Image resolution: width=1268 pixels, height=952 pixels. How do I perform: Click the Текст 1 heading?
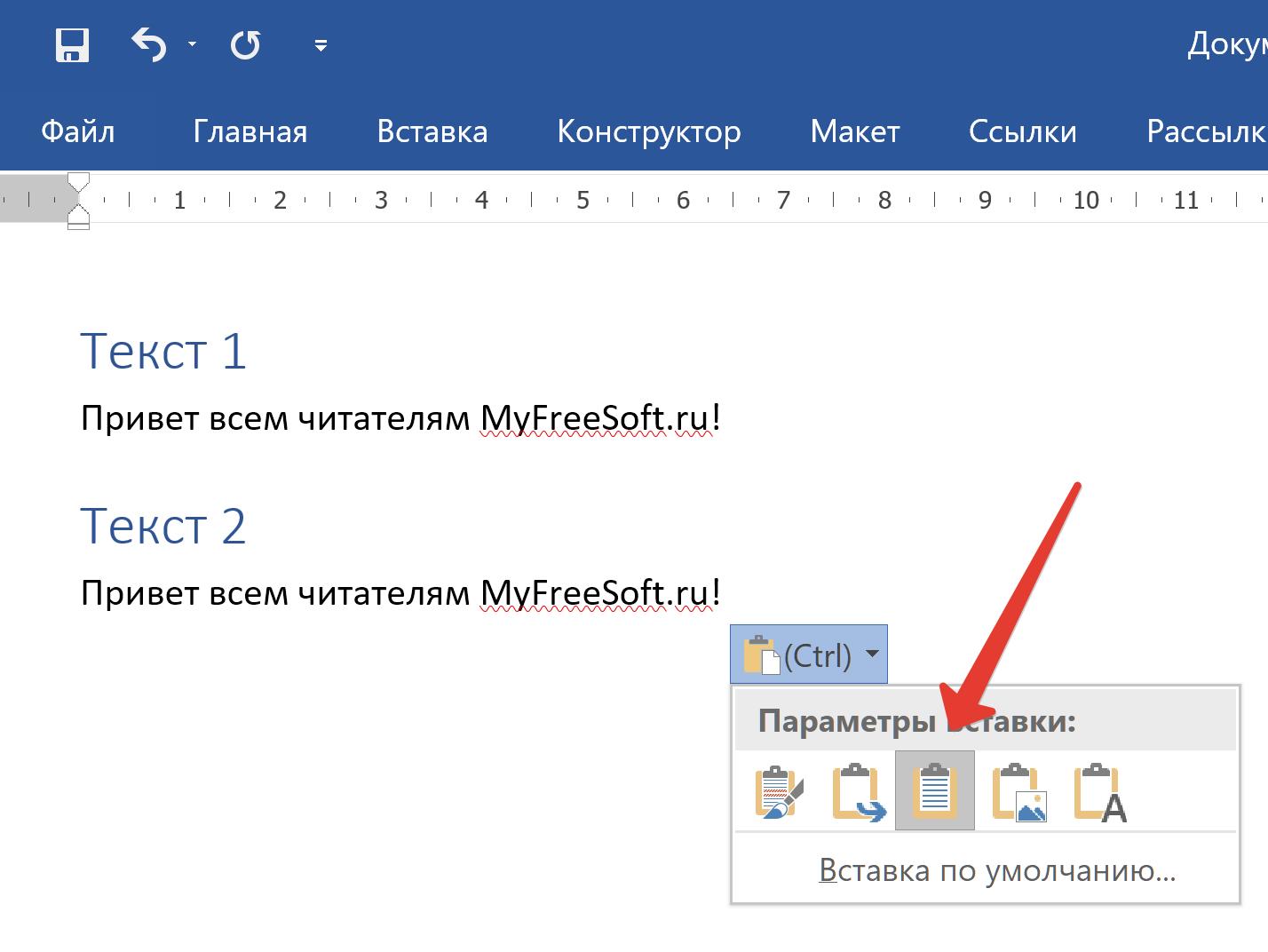click(163, 351)
